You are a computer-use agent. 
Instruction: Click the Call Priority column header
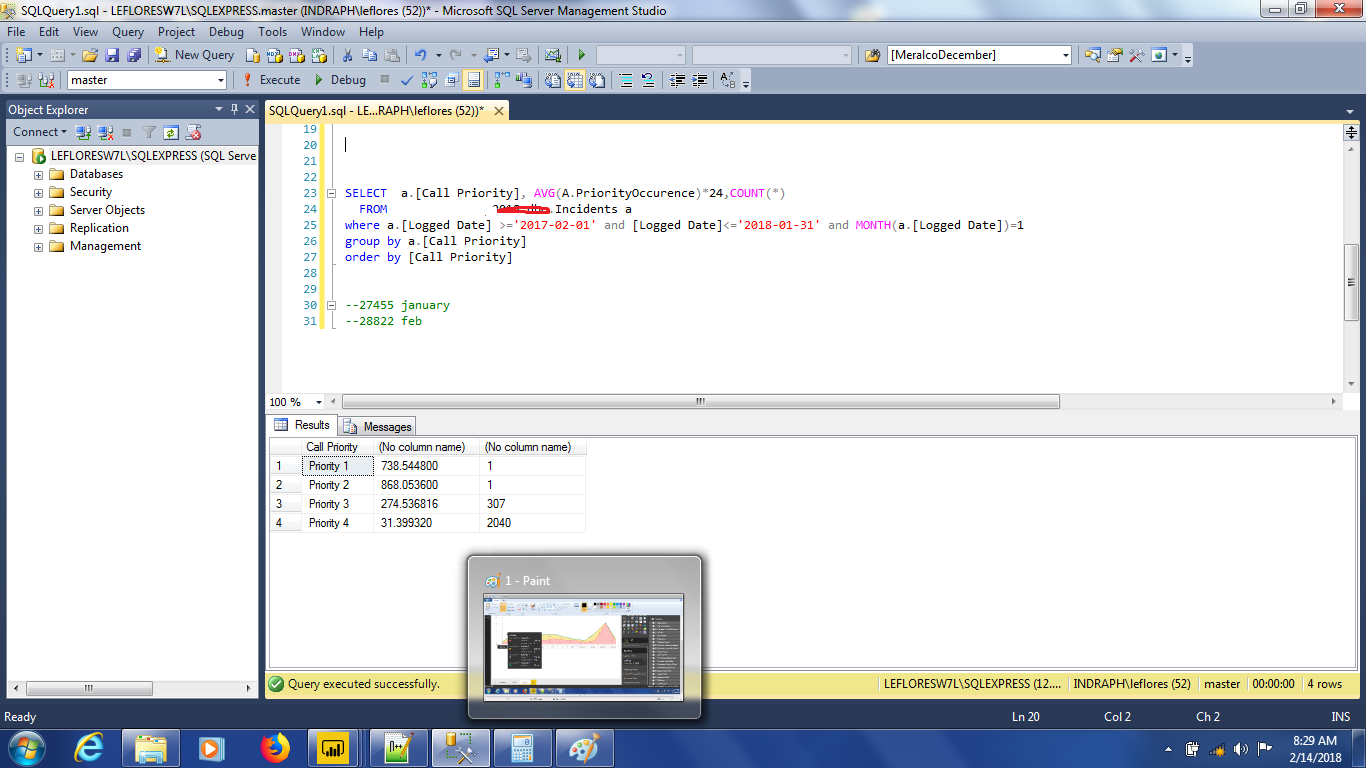(x=337, y=447)
